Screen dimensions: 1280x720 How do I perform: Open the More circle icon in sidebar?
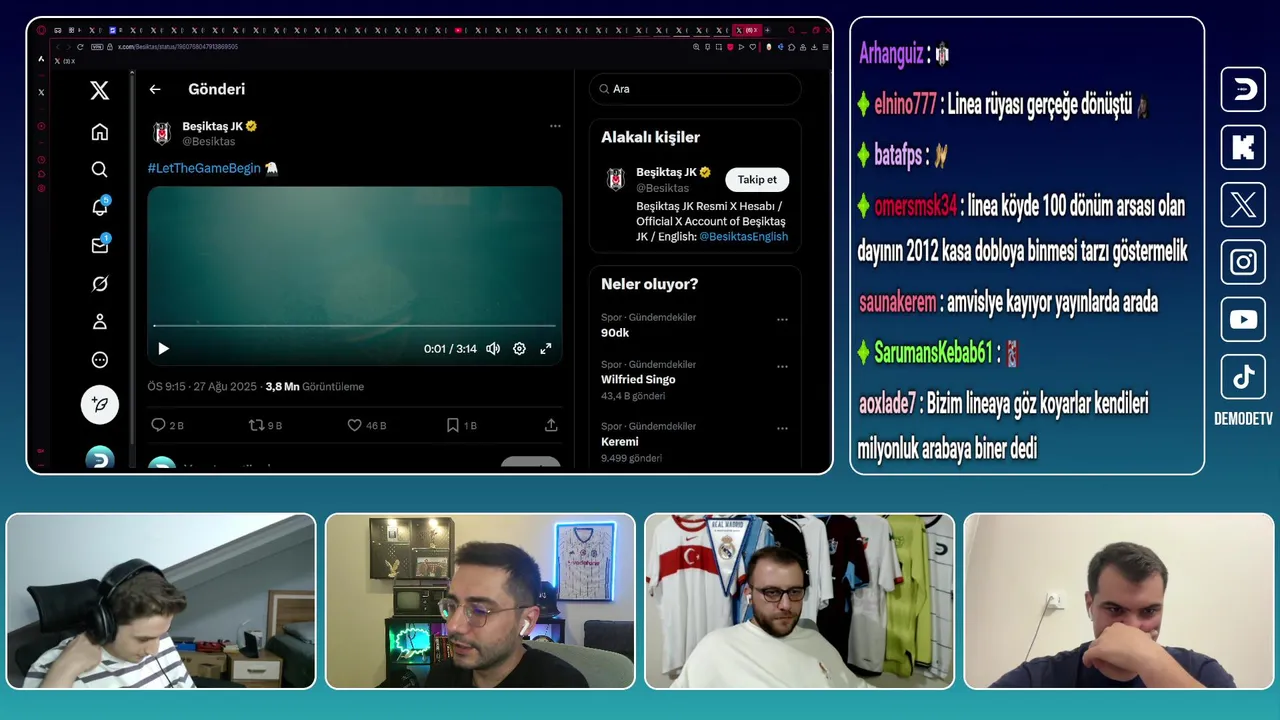(99, 360)
